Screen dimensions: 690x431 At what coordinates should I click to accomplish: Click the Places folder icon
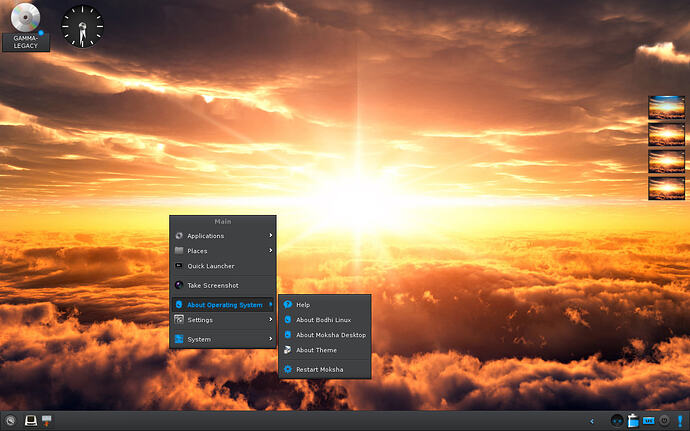[179, 250]
